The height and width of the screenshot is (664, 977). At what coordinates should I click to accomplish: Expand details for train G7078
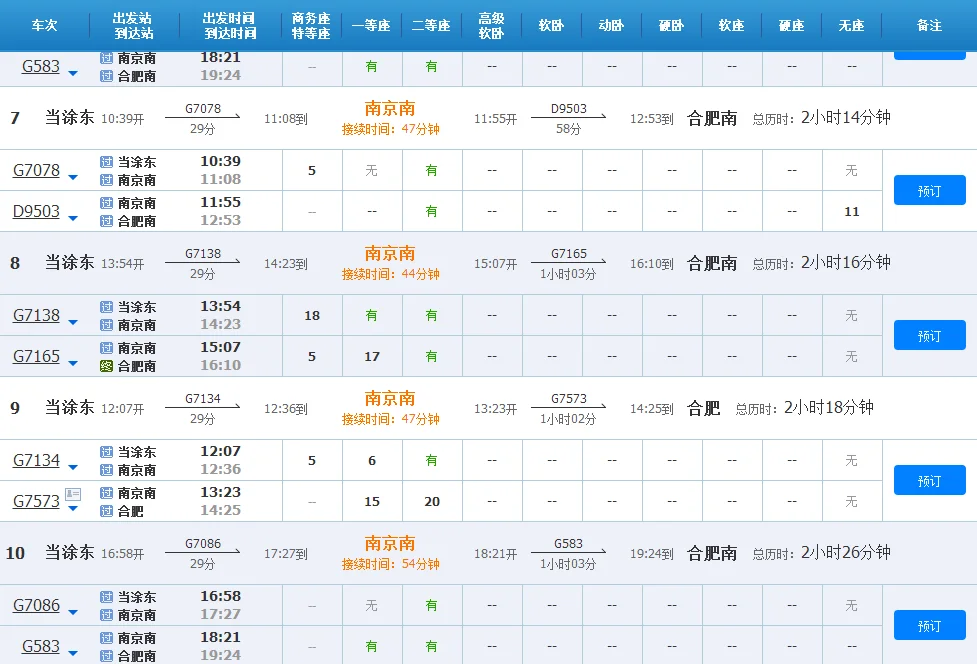(x=38, y=170)
